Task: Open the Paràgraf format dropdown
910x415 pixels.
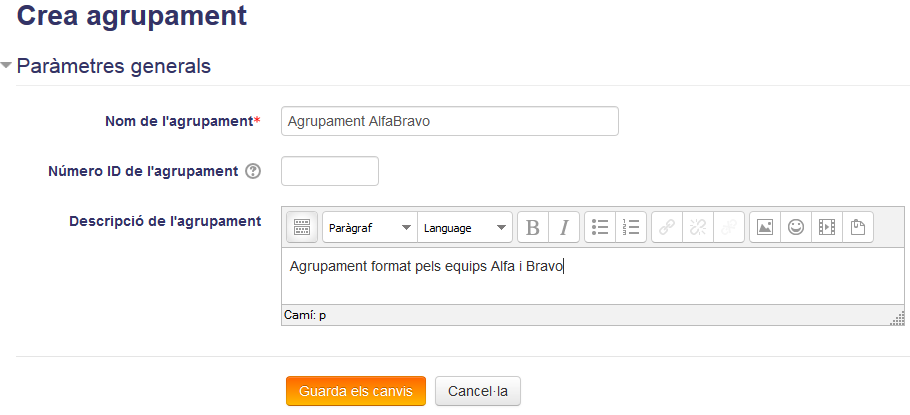Action: pyautogui.click(x=370, y=228)
